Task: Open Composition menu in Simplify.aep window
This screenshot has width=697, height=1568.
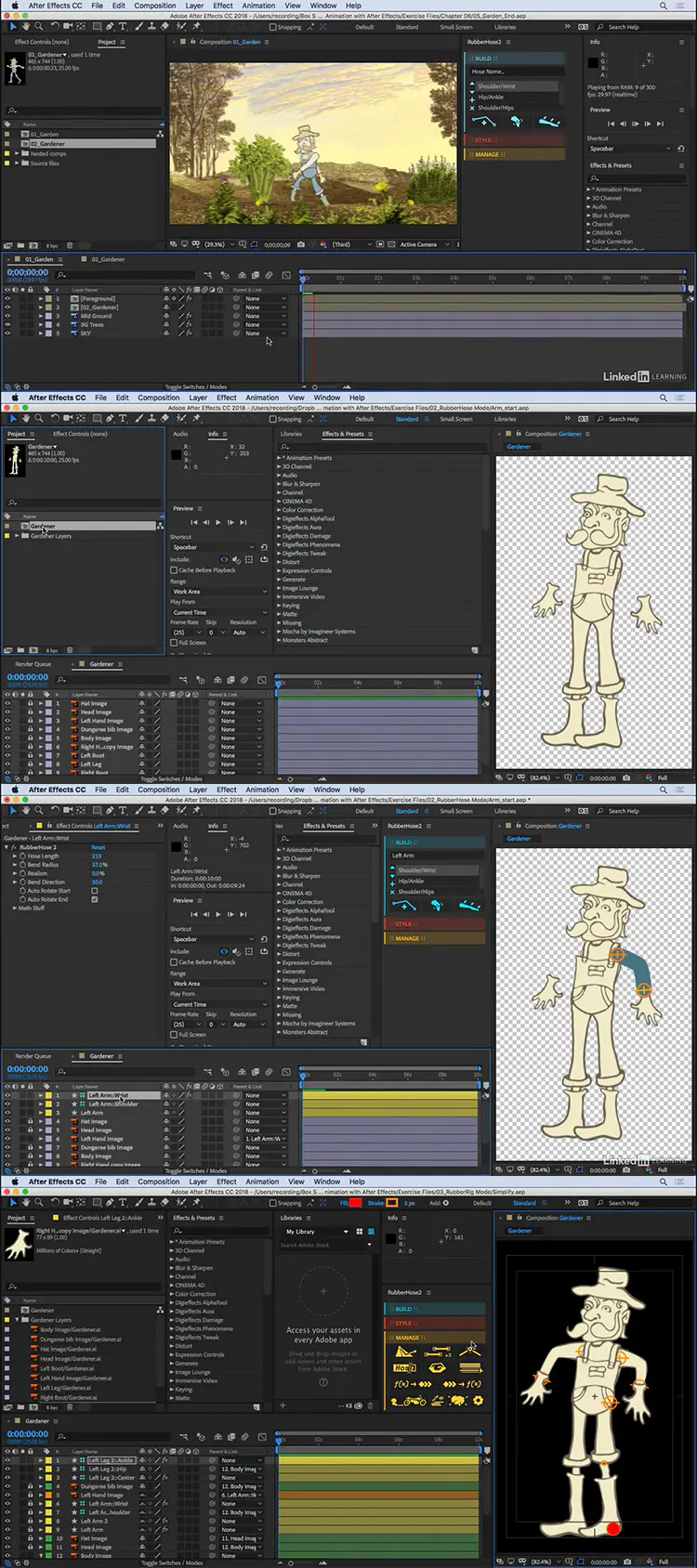Action: (158, 1182)
